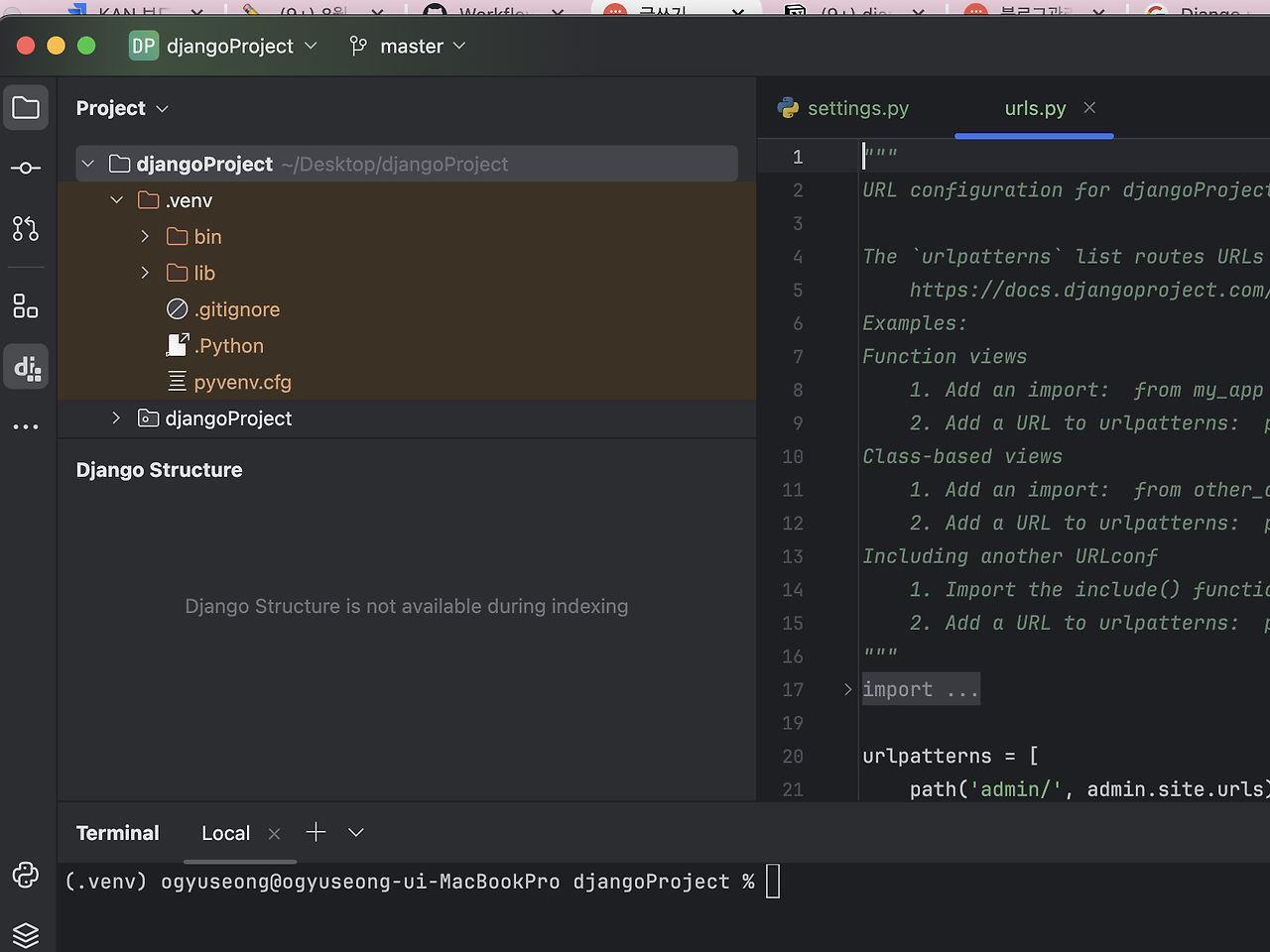Click the ~/Desktop/djangoProject path label
1270x952 pixels.
coord(395,164)
